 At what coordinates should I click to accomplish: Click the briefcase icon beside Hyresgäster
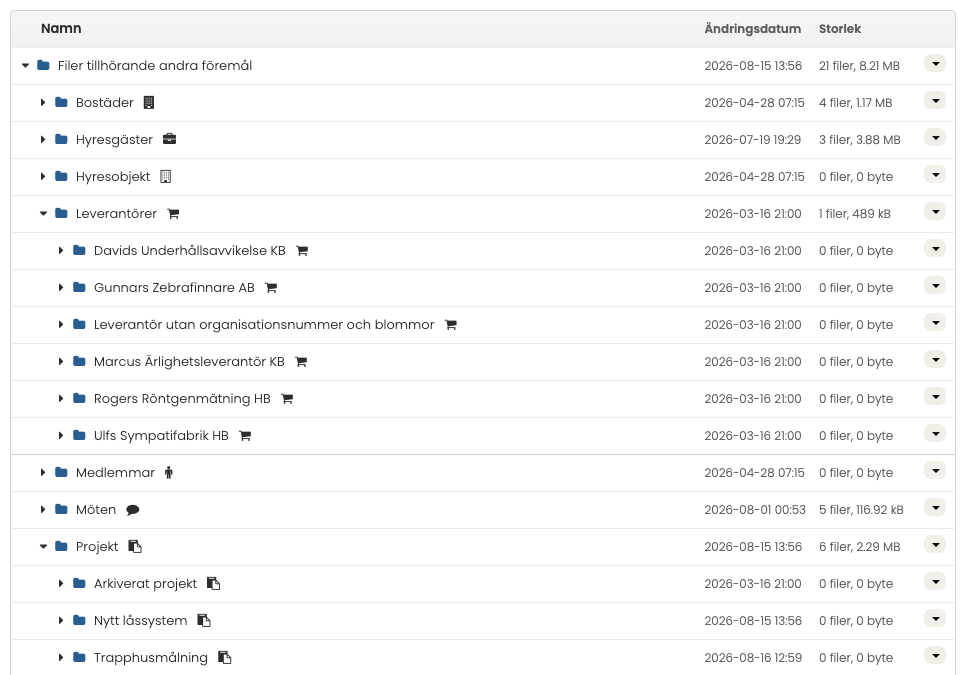tap(170, 139)
